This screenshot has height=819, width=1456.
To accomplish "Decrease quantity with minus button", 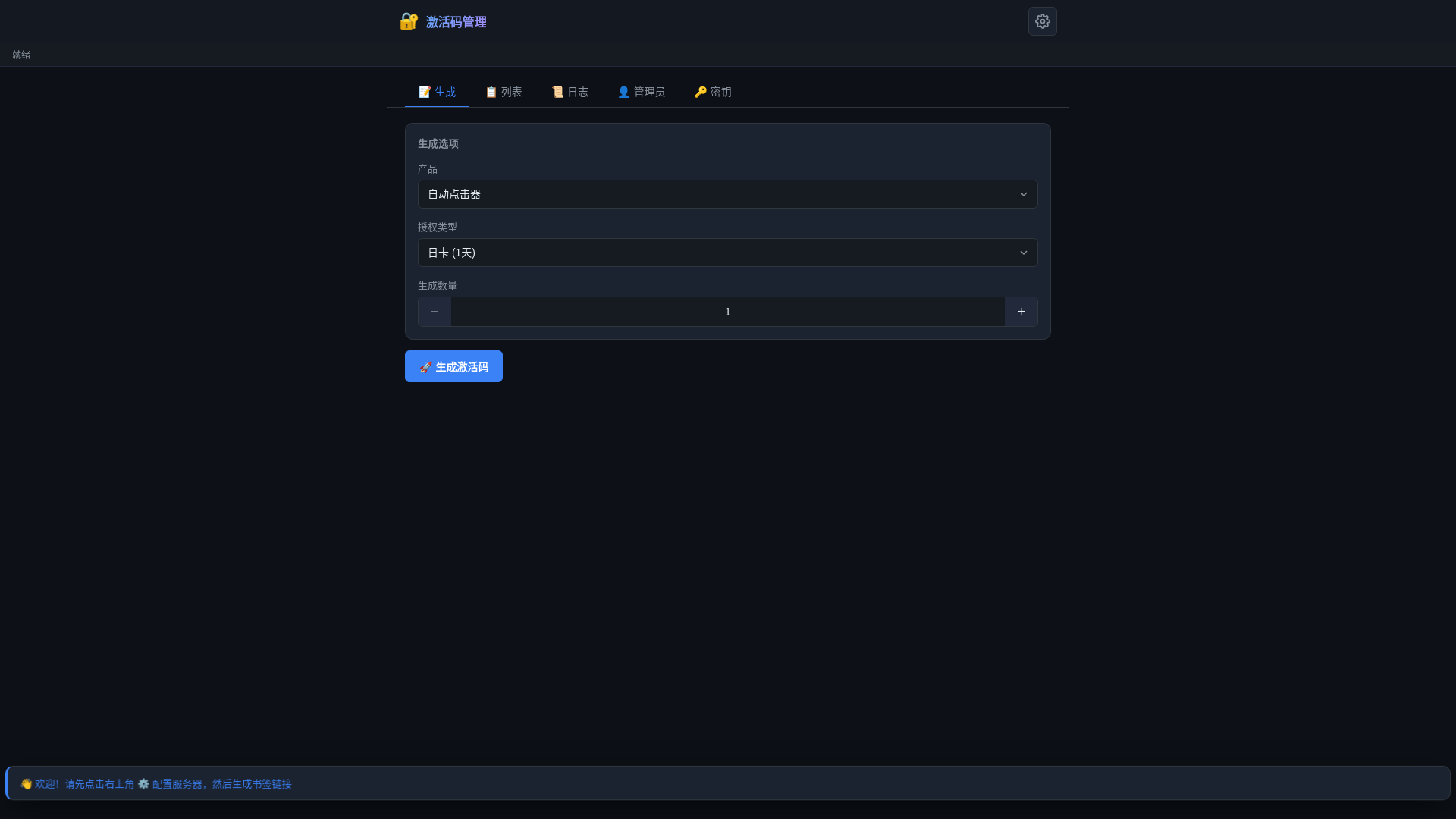I will [435, 312].
